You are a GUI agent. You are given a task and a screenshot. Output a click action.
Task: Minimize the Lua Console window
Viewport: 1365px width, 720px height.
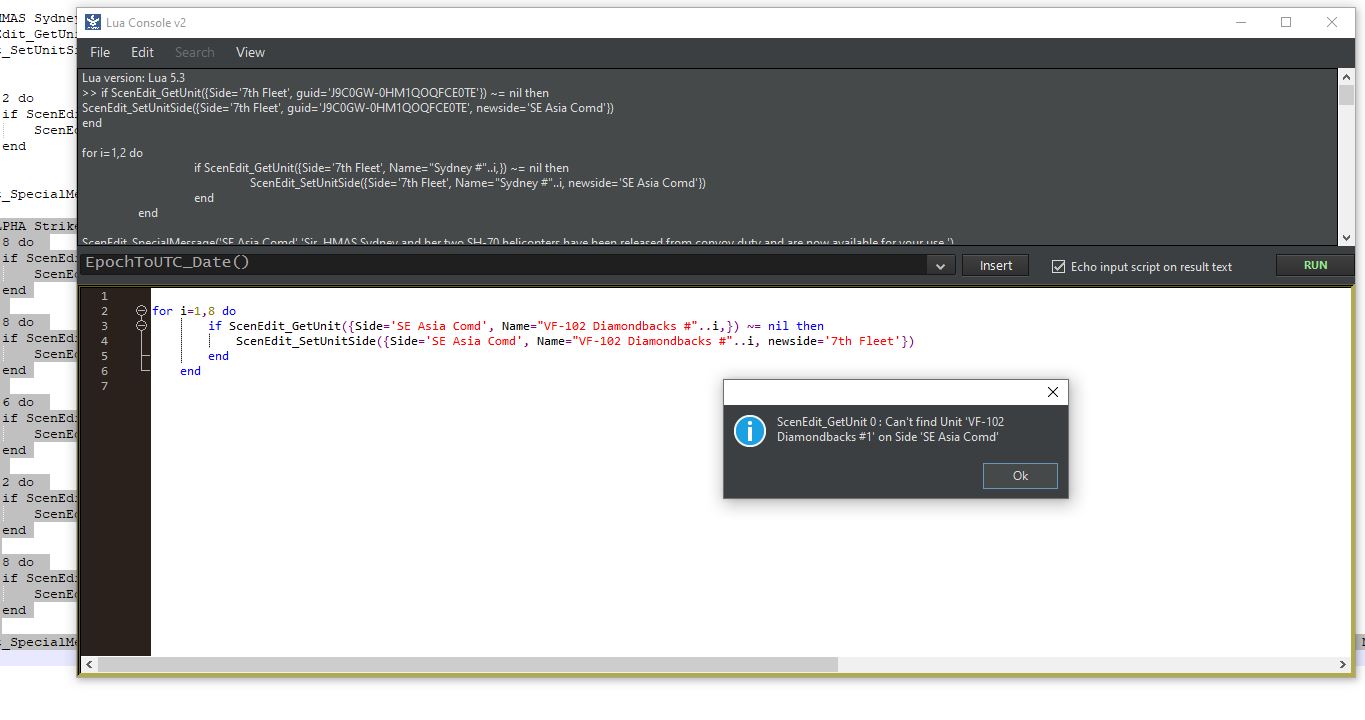(1240, 22)
